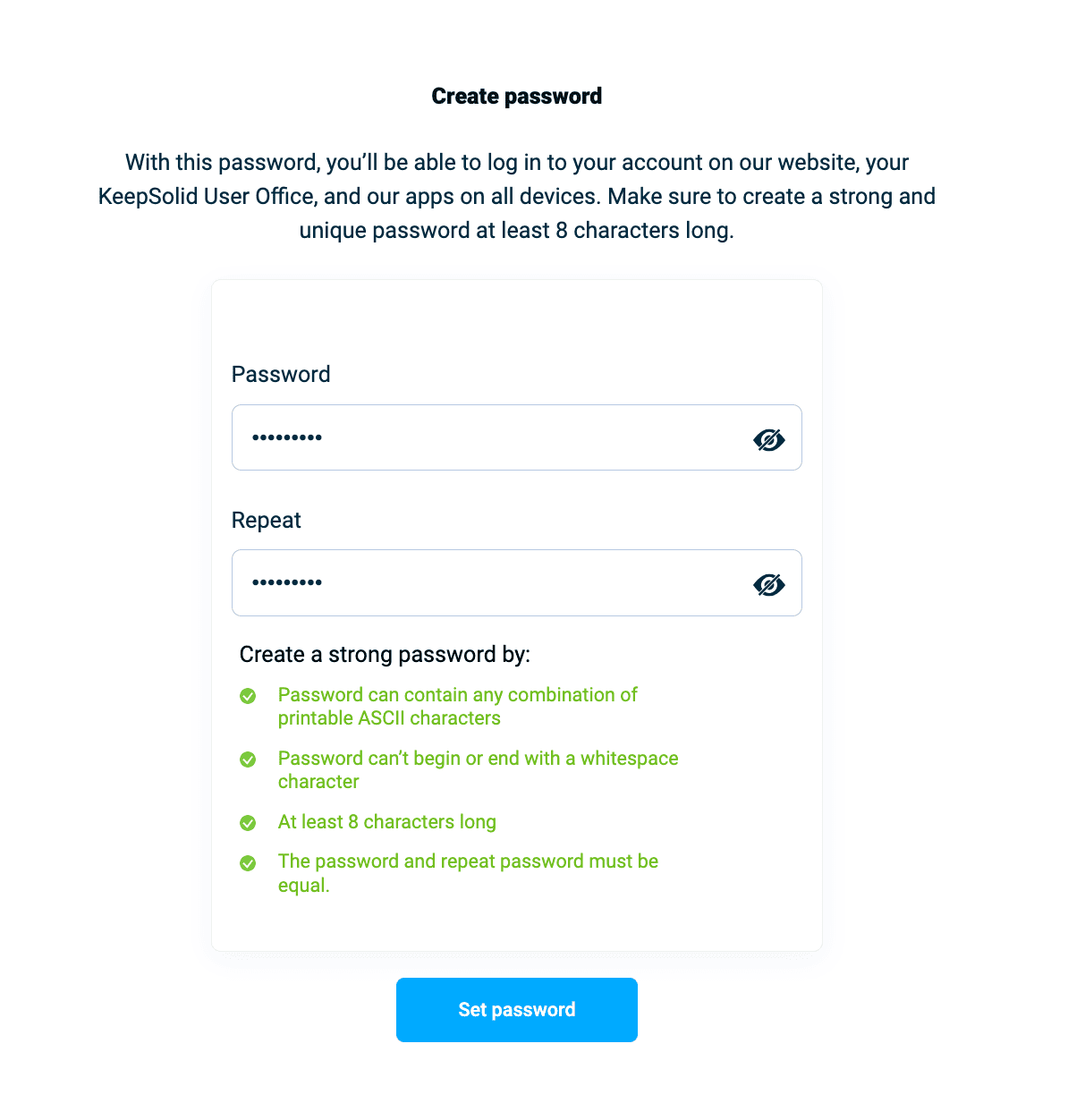This screenshot has height=1120, width=1068.
Task: Show the Password field's hidden characters
Action: [x=768, y=439]
